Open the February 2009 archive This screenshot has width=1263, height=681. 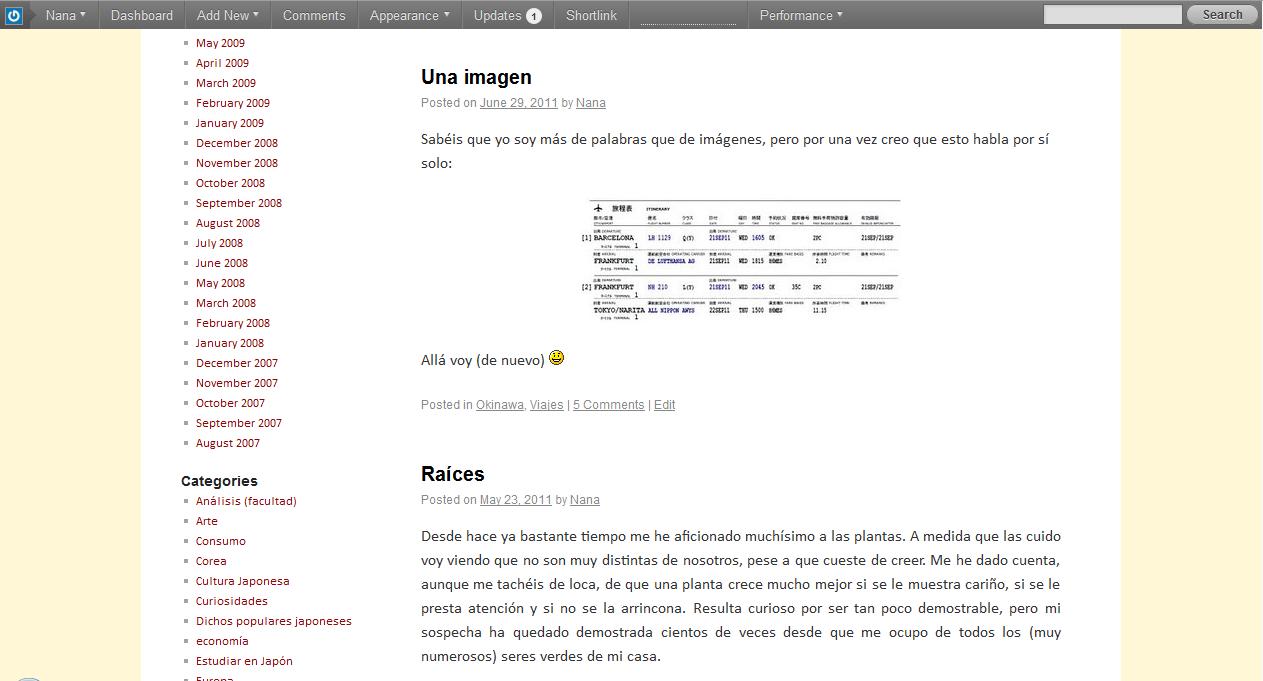coord(233,103)
